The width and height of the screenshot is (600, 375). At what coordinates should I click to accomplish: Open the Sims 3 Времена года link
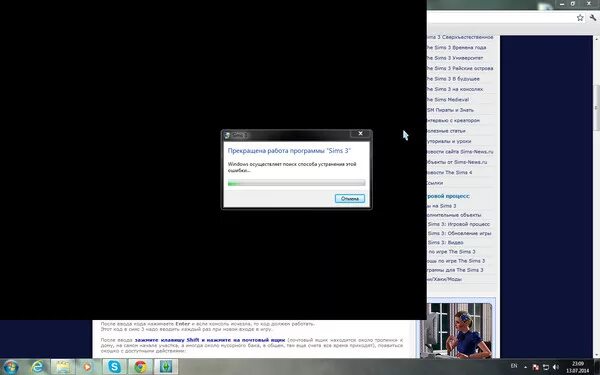click(456, 47)
